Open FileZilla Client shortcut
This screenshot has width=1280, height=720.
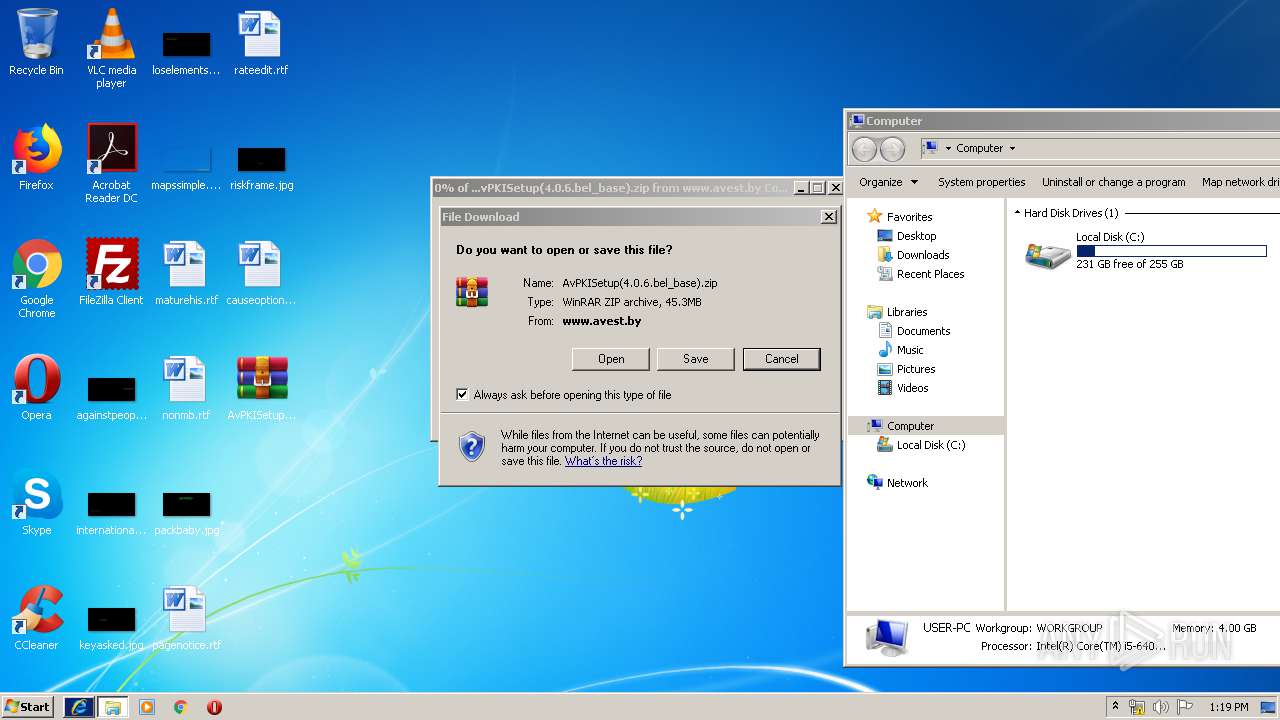[111, 272]
